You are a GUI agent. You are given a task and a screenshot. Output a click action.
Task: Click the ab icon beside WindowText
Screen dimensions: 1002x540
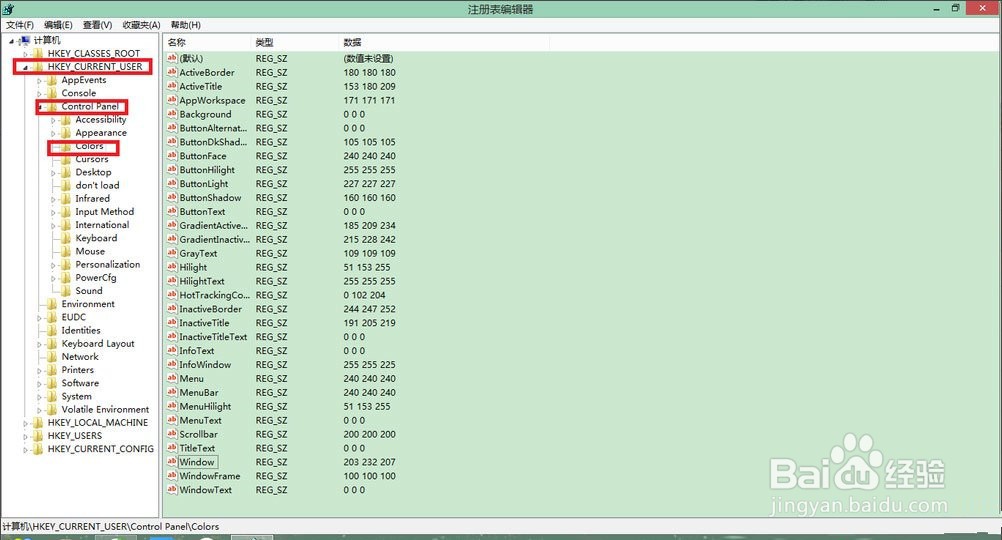click(x=172, y=490)
